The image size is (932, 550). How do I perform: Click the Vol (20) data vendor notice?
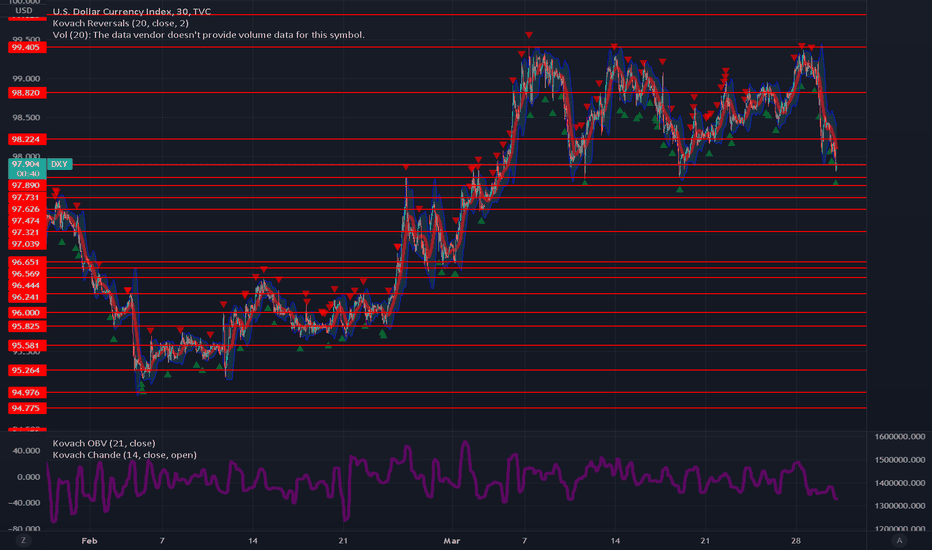click(x=209, y=35)
